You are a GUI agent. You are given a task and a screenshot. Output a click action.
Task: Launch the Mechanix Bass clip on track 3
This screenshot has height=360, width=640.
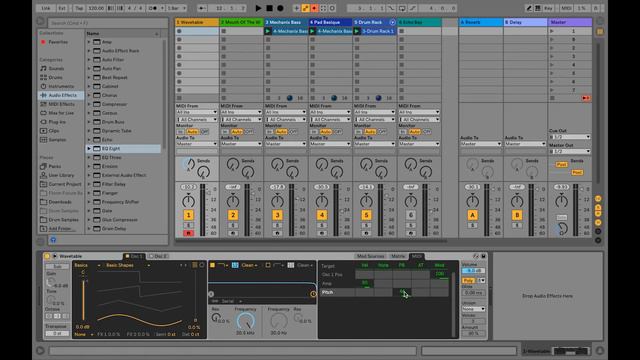pos(268,31)
